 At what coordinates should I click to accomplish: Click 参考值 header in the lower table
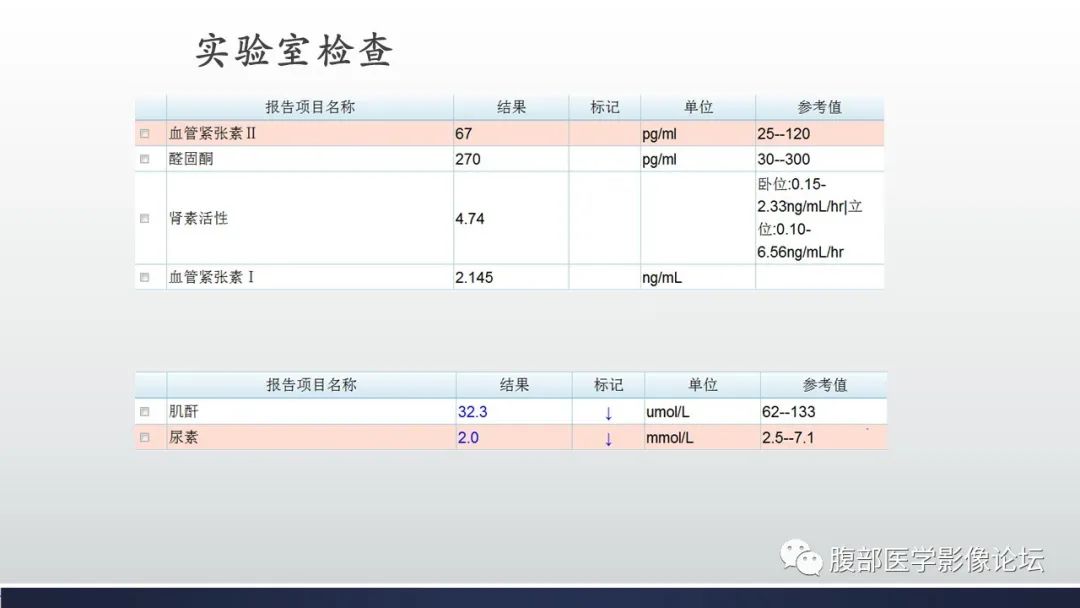pos(824,384)
